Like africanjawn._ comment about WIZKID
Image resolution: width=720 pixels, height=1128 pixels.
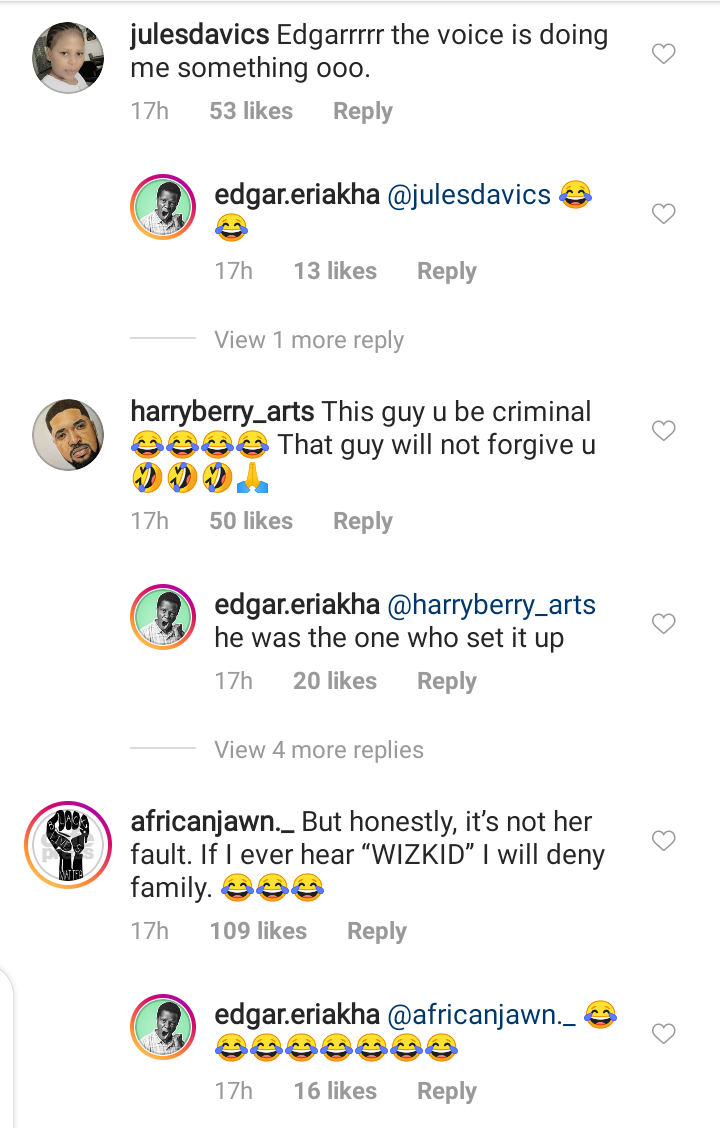(x=664, y=841)
